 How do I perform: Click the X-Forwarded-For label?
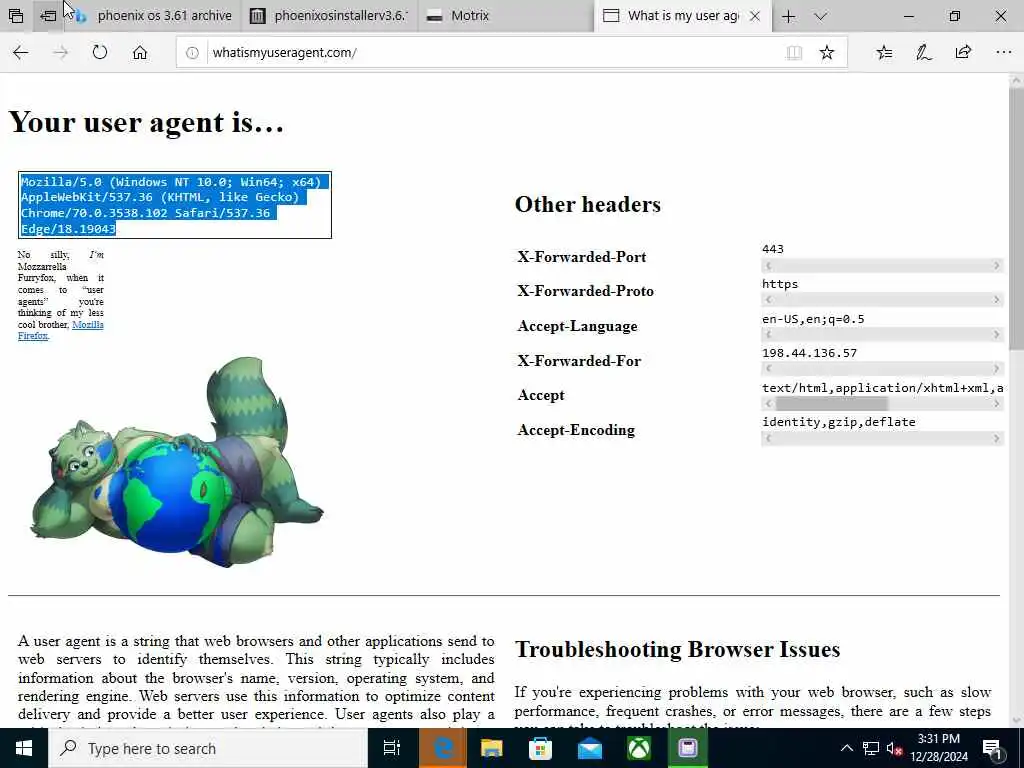(x=579, y=360)
